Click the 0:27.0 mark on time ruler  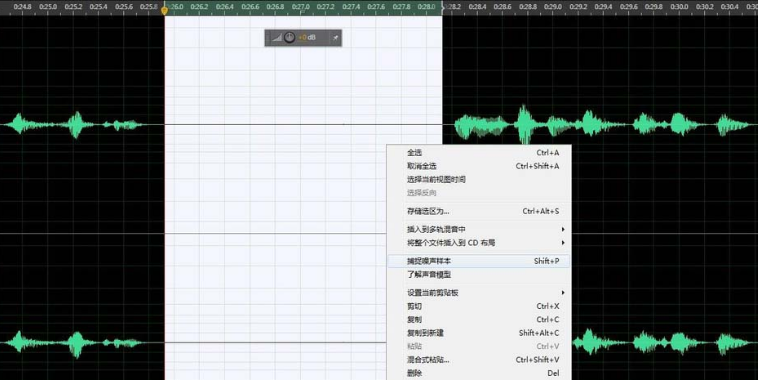click(x=301, y=7)
